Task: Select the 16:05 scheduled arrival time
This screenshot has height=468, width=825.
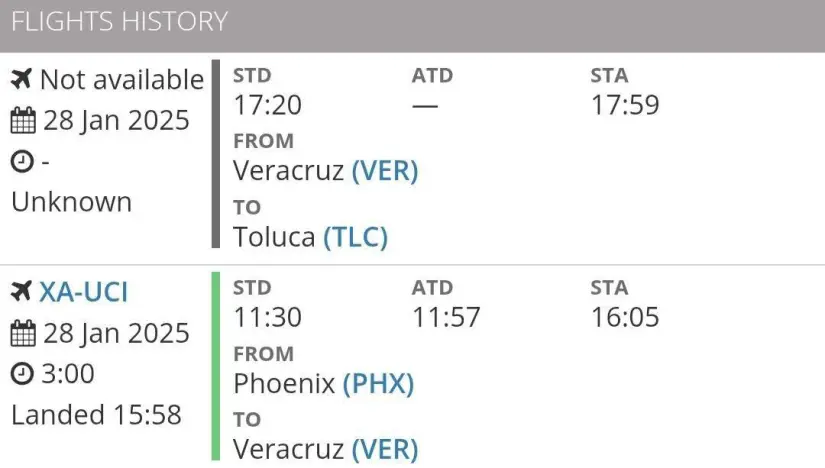Action: (x=625, y=317)
